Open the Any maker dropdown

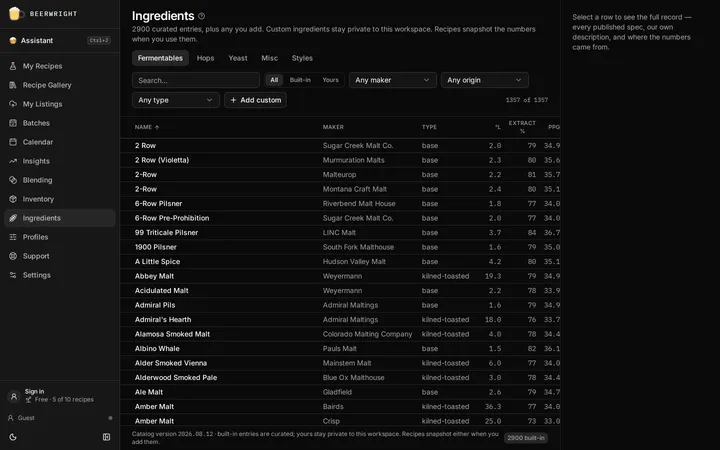pos(393,80)
